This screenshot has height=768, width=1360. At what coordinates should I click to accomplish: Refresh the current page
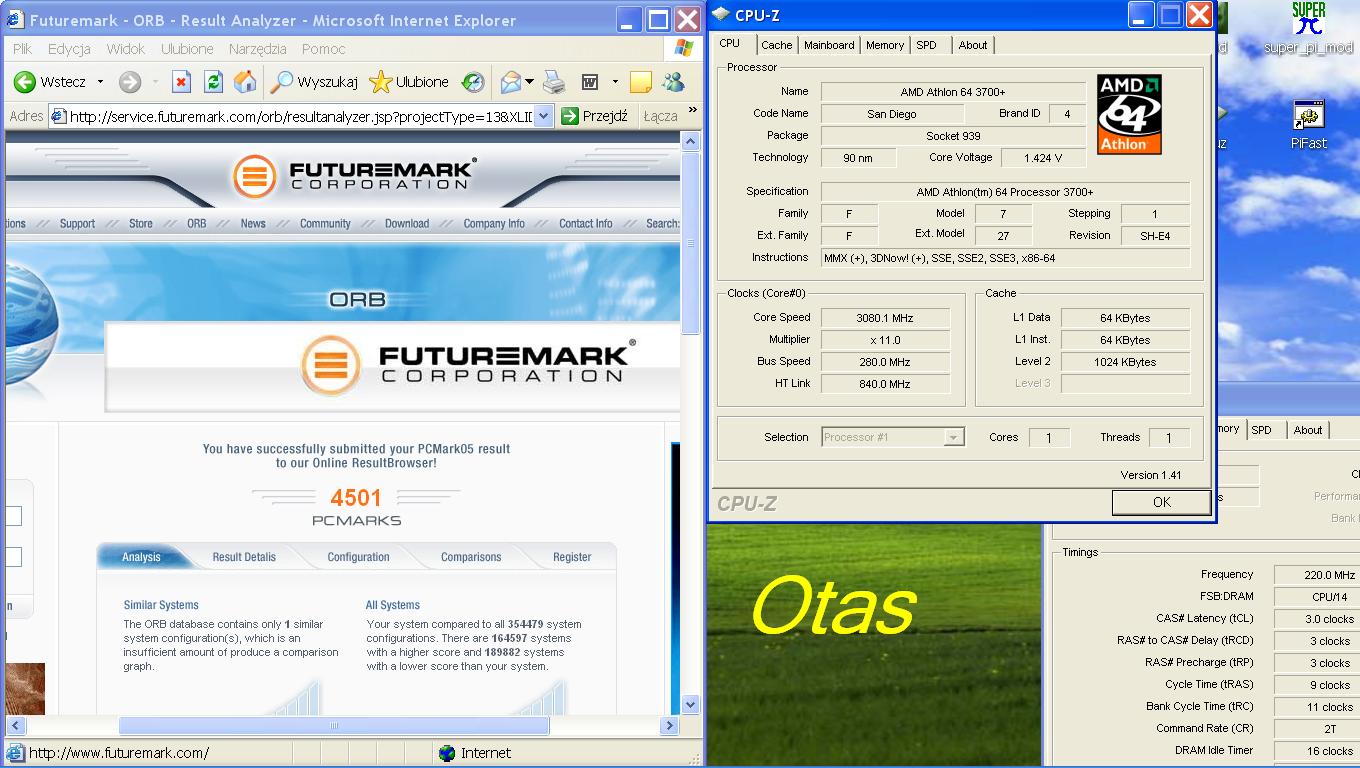click(x=213, y=82)
